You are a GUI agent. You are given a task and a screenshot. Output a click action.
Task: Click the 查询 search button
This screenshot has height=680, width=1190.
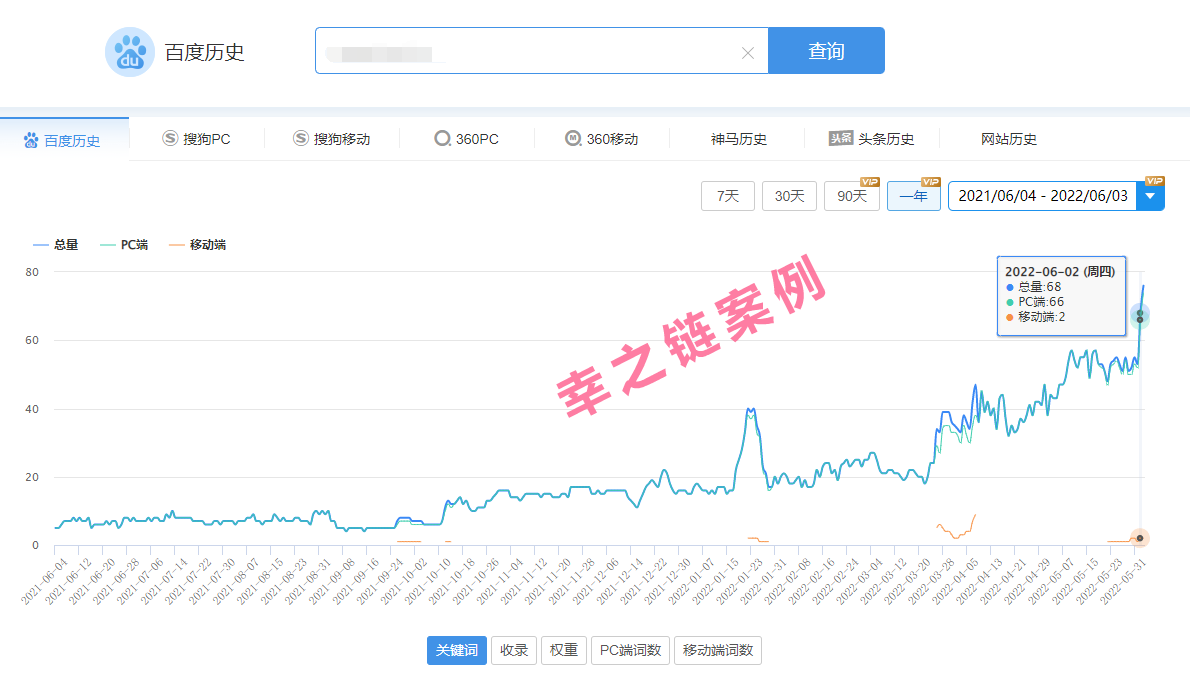coord(826,51)
